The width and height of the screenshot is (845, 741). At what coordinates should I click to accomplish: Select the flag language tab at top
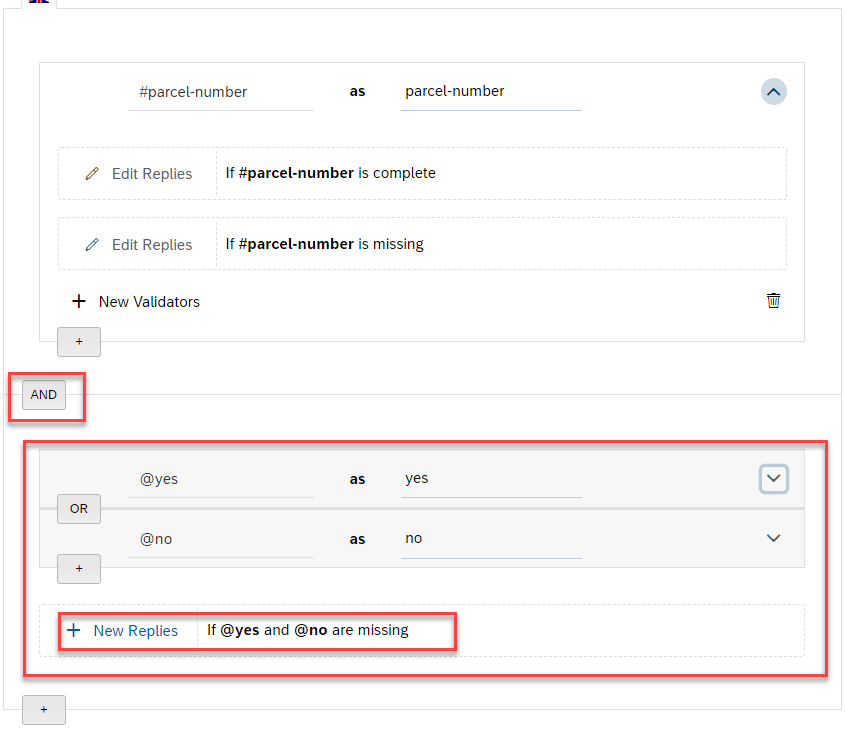coord(38,2)
